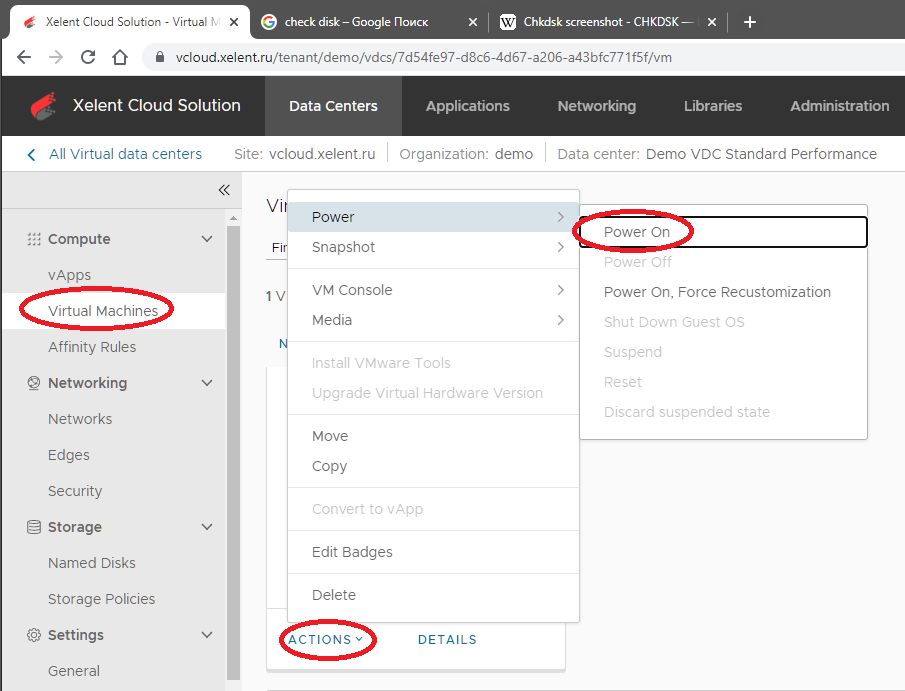Collapse the Settings section chevron

tap(207, 635)
